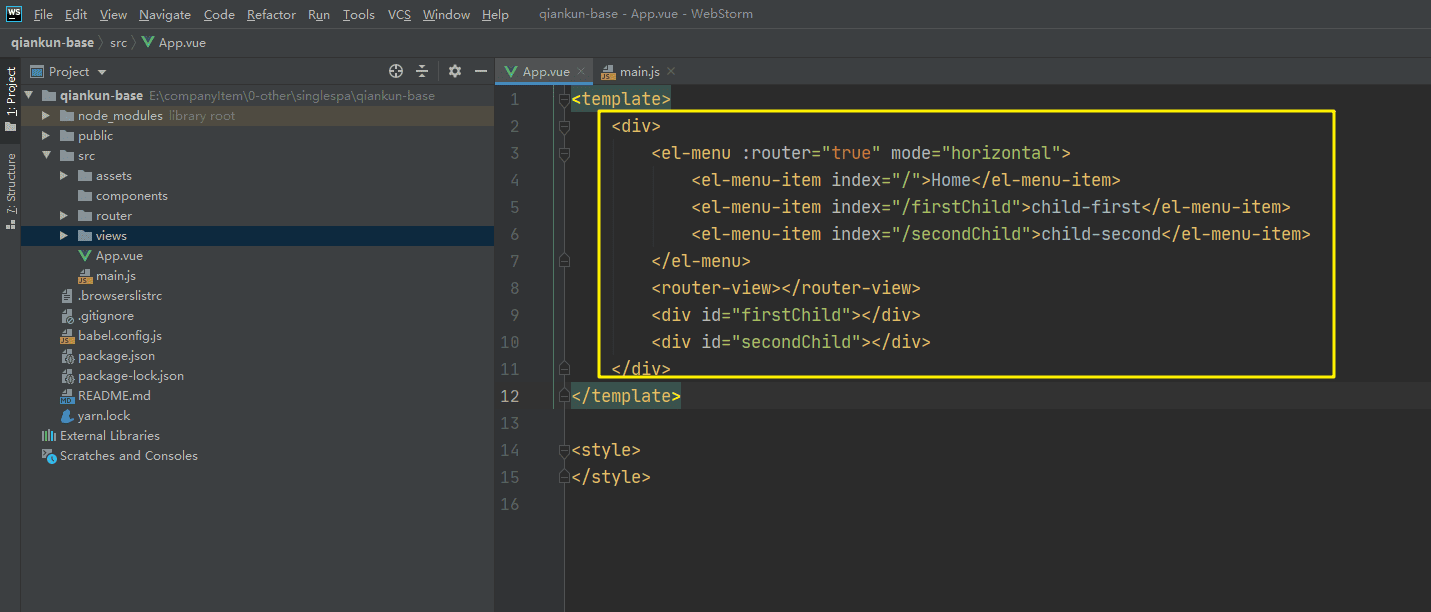
Task: Open Project panel settings gear
Action: [x=455, y=71]
